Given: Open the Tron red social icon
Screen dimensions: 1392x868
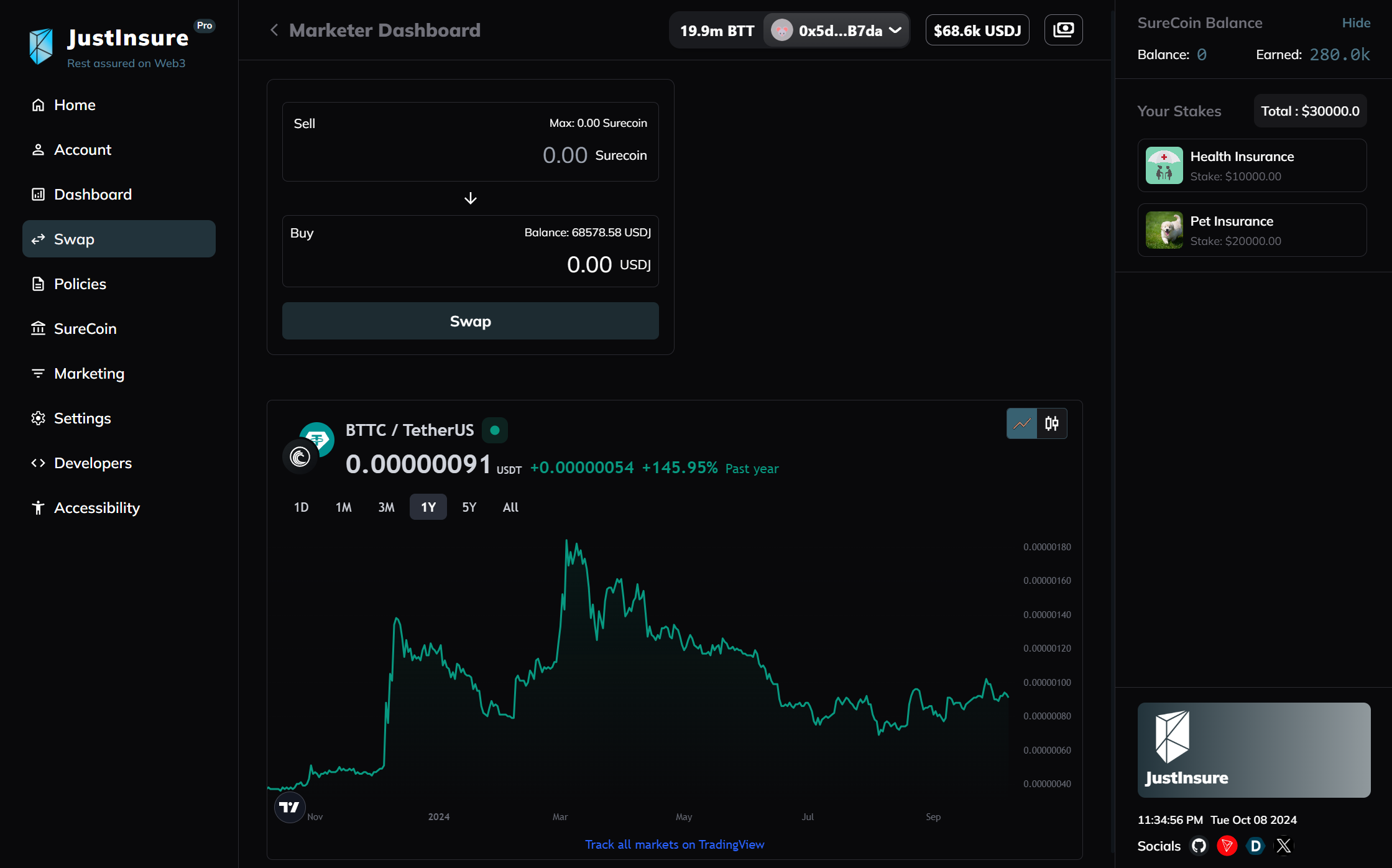Looking at the screenshot, I should pos(1227,846).
